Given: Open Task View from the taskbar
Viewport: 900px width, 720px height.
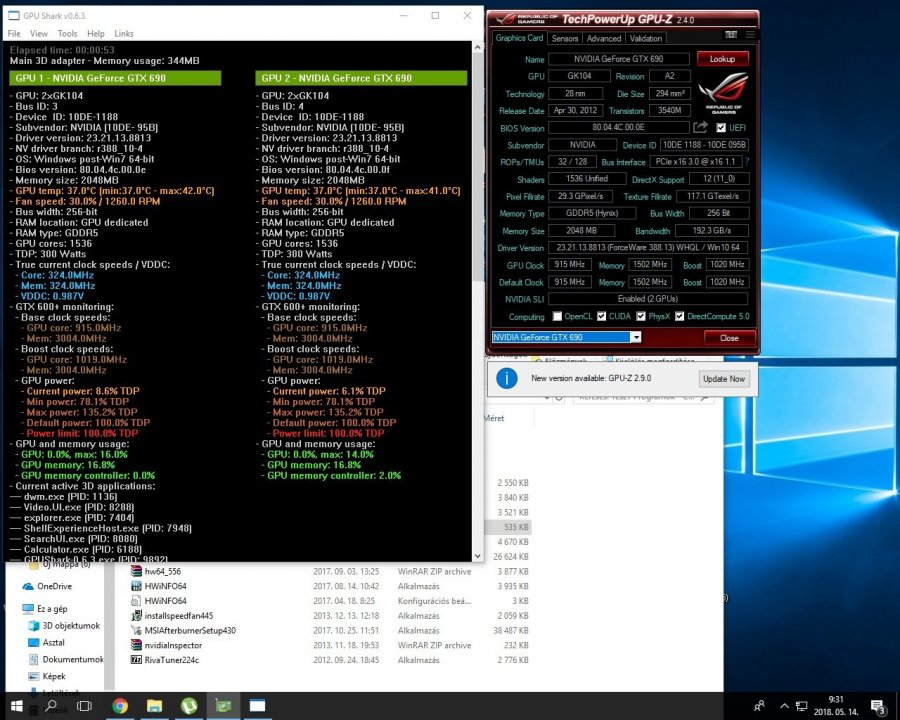Looking at the screenshot, I should point(85,706).
